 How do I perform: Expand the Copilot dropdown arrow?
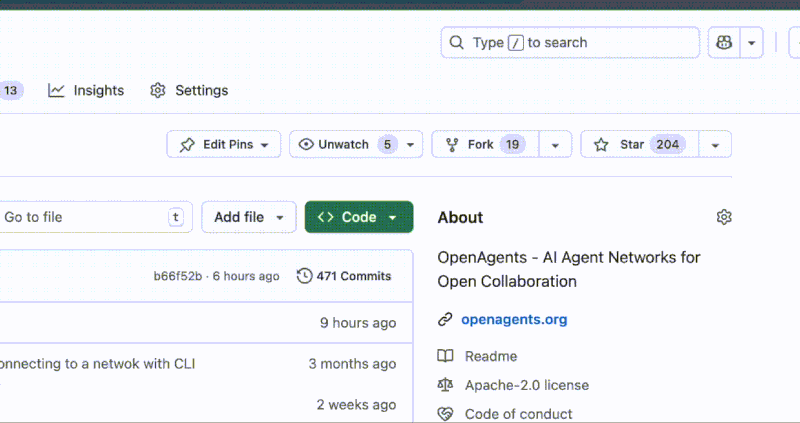pos(751,43)
